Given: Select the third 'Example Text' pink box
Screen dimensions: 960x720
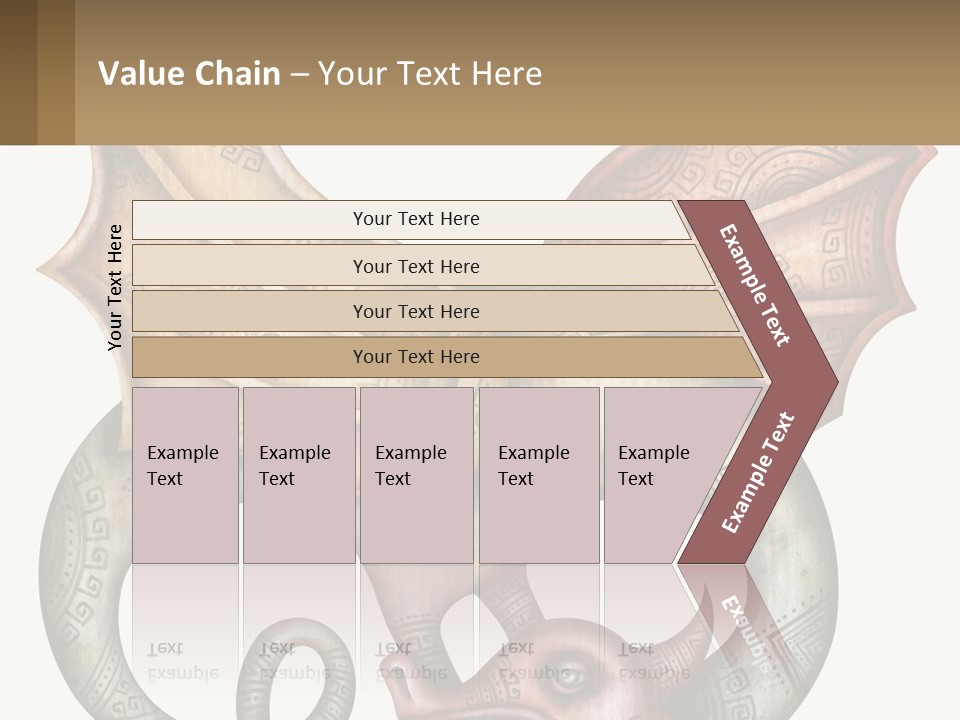Looking at the screenshot, I should [x=417, y=475].
